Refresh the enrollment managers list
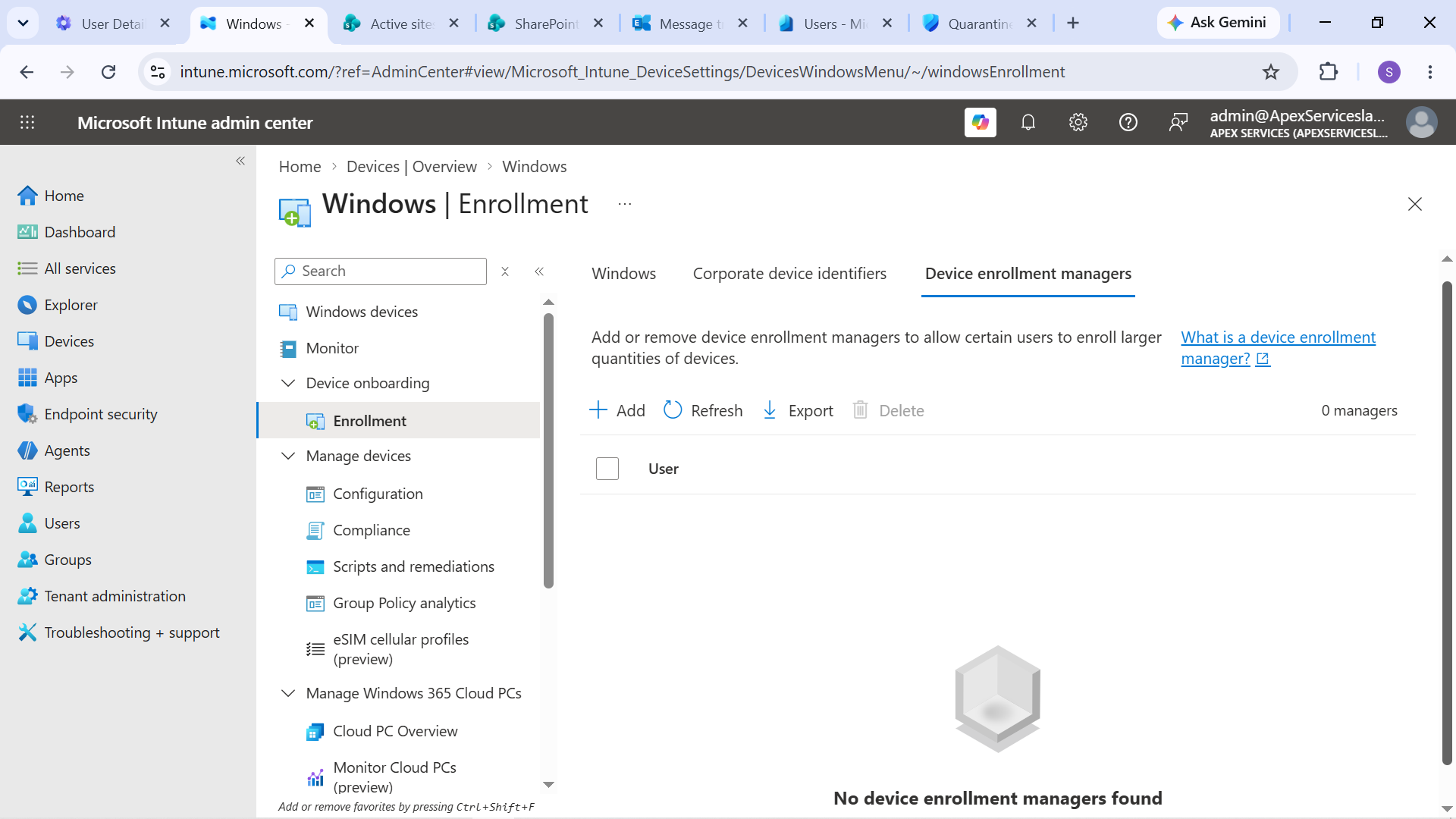The height and width of the screenshot is (819, 1456). [703, 410]
